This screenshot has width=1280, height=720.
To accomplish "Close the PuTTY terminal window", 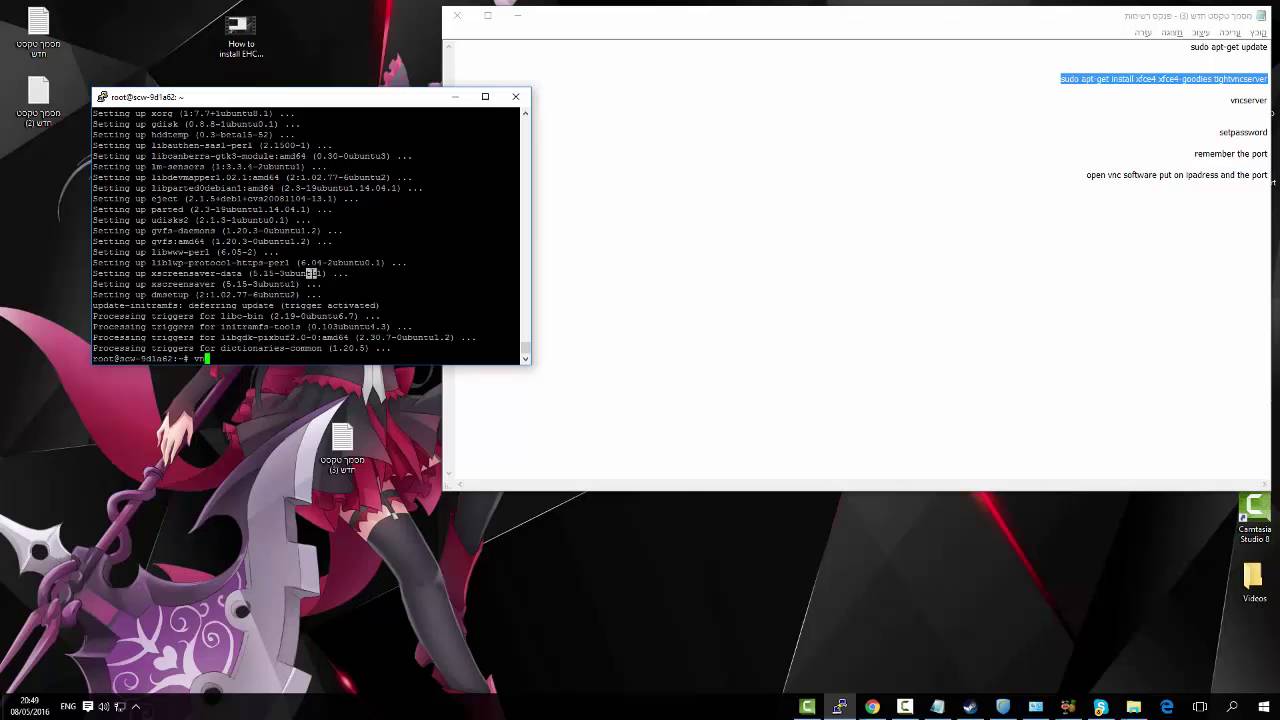I will (x=516, y=97).
